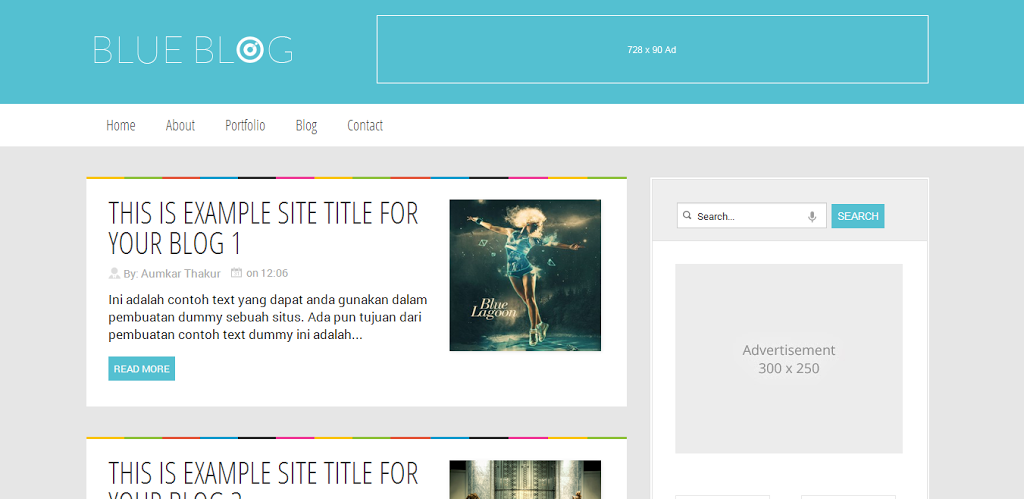The image size is (1024, 499).
Task: Click the author person icon before 'By:'
Action: click(x=115, y=273)
